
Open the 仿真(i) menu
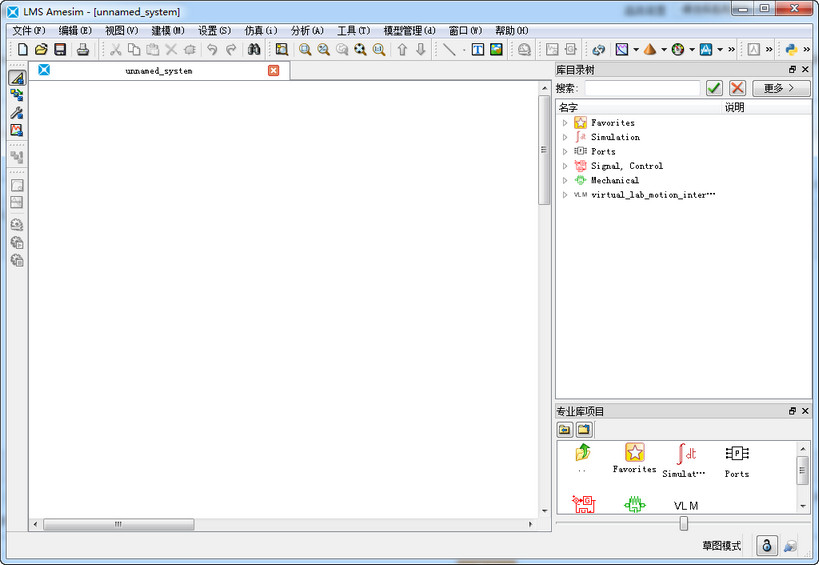[261, 31]
